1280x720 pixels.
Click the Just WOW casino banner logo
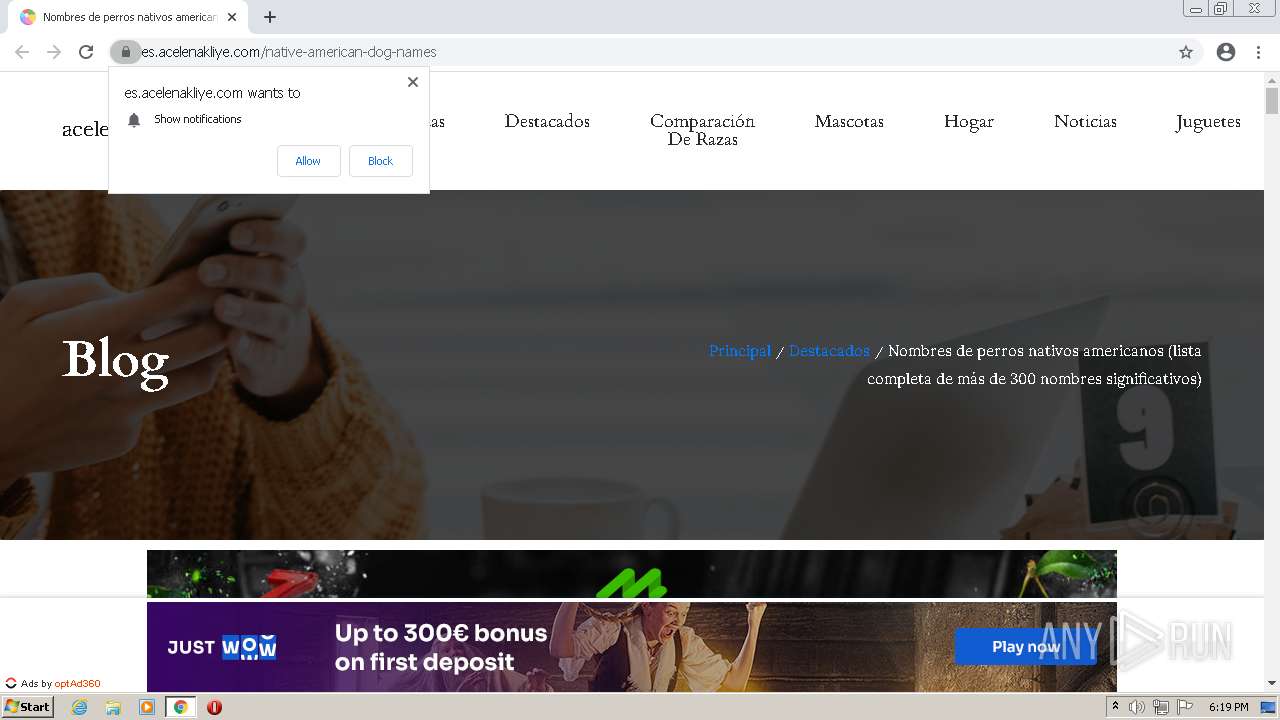point(221,647)
